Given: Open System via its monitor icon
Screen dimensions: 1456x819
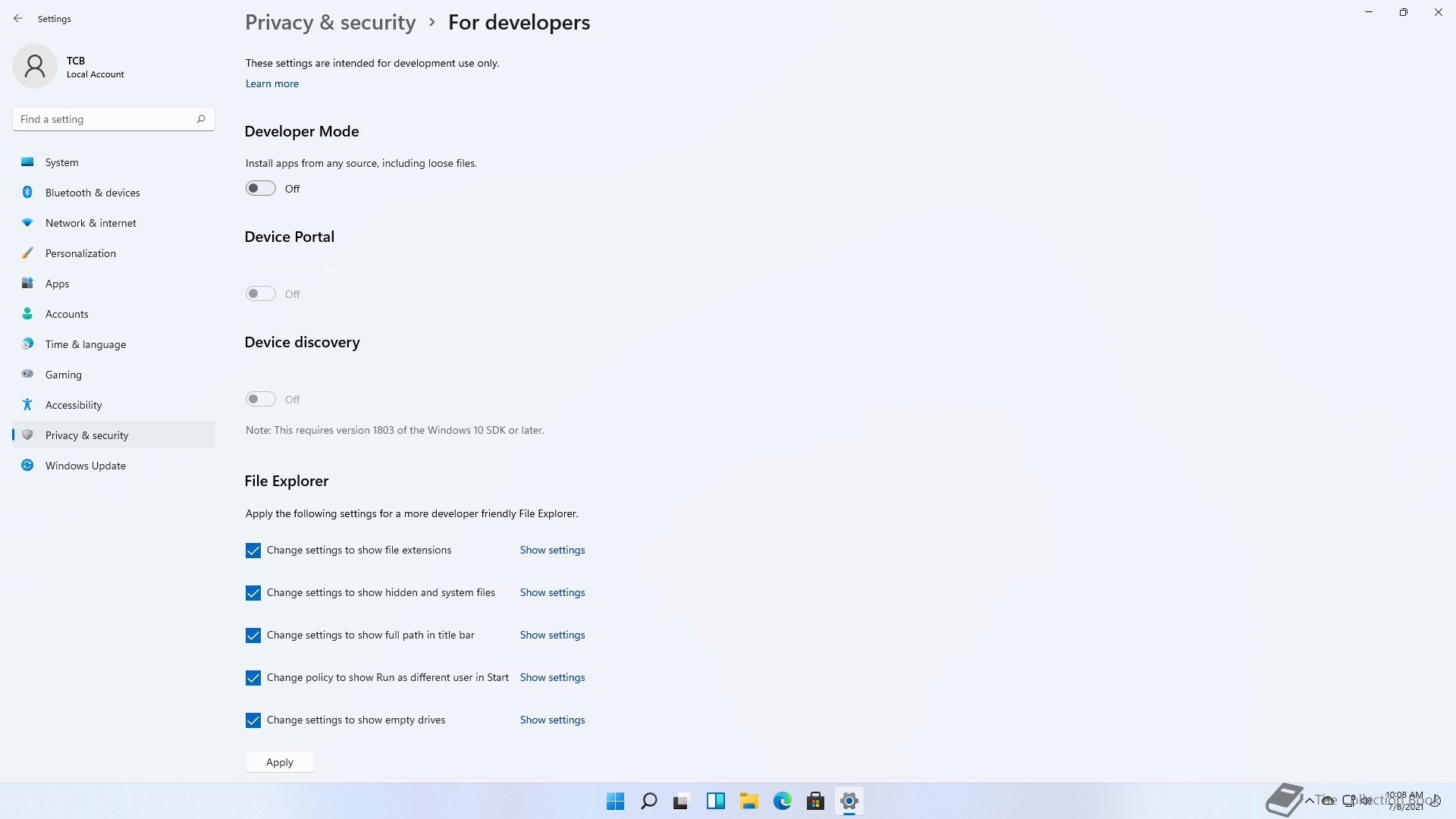Looking at the screenshot, I should [27, 162].
